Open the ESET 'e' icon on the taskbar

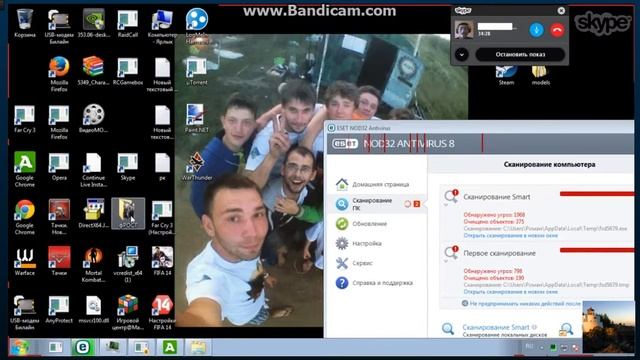click(83, 347)
